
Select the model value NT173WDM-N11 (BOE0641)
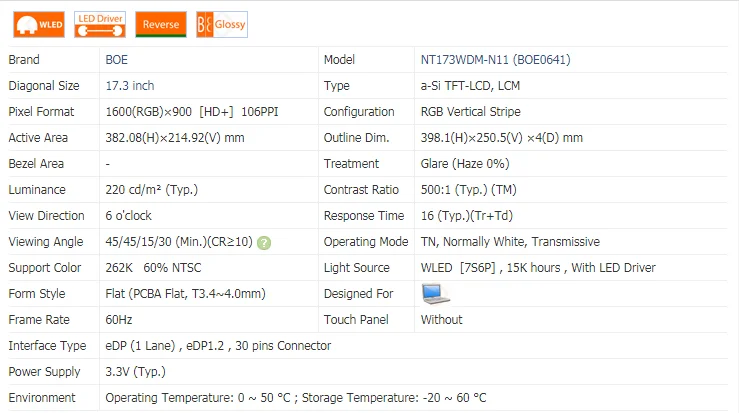[495, 60]
